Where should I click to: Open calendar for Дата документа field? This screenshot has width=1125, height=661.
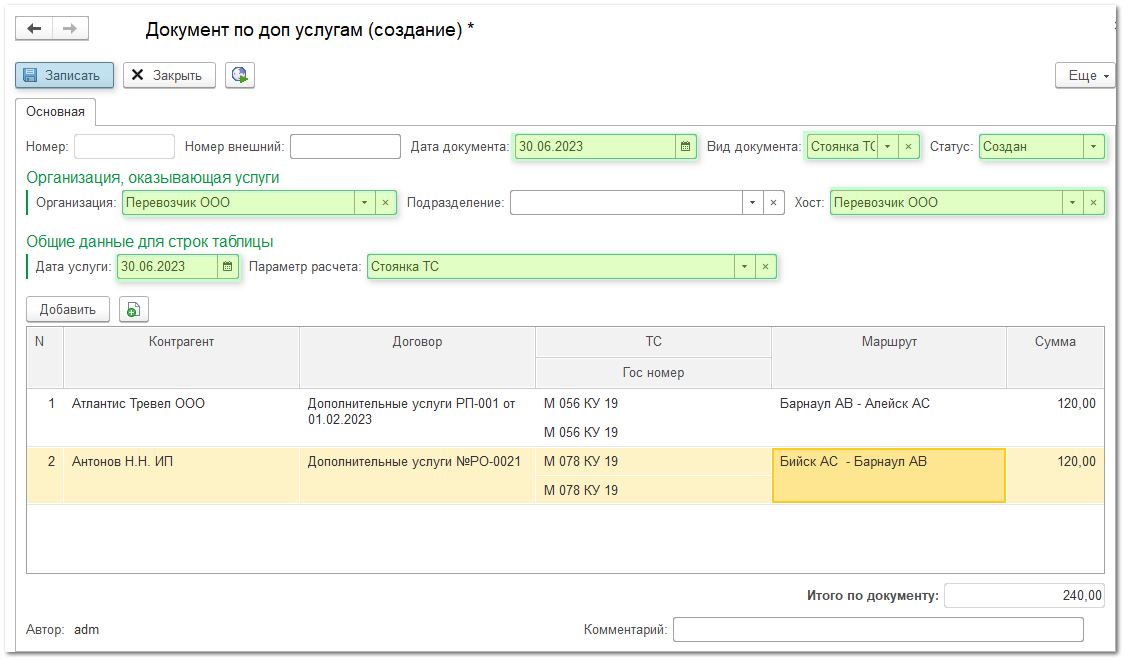(686, 147)
